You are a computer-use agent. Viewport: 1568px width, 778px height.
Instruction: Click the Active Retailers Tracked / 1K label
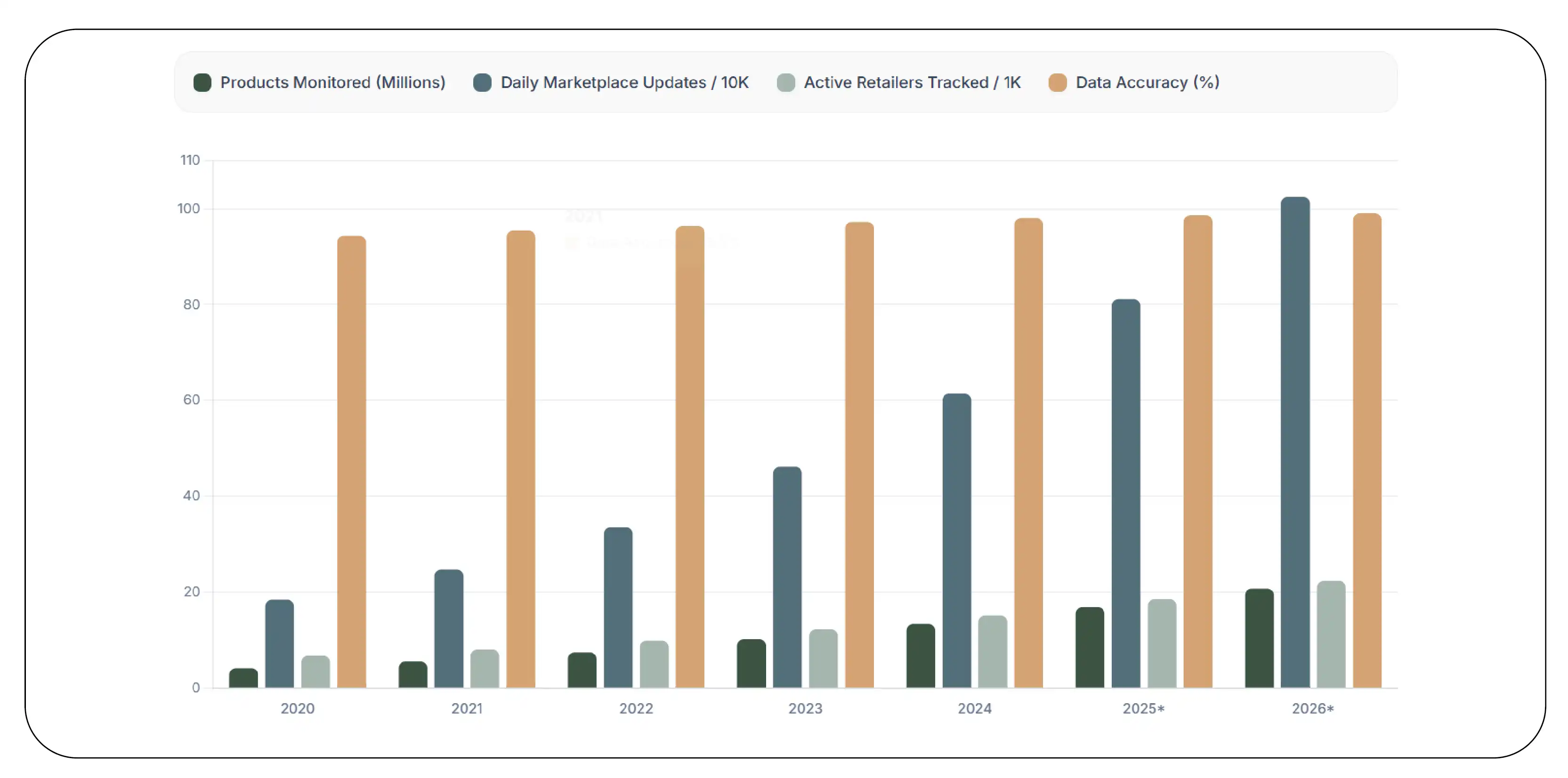[912, 83]
